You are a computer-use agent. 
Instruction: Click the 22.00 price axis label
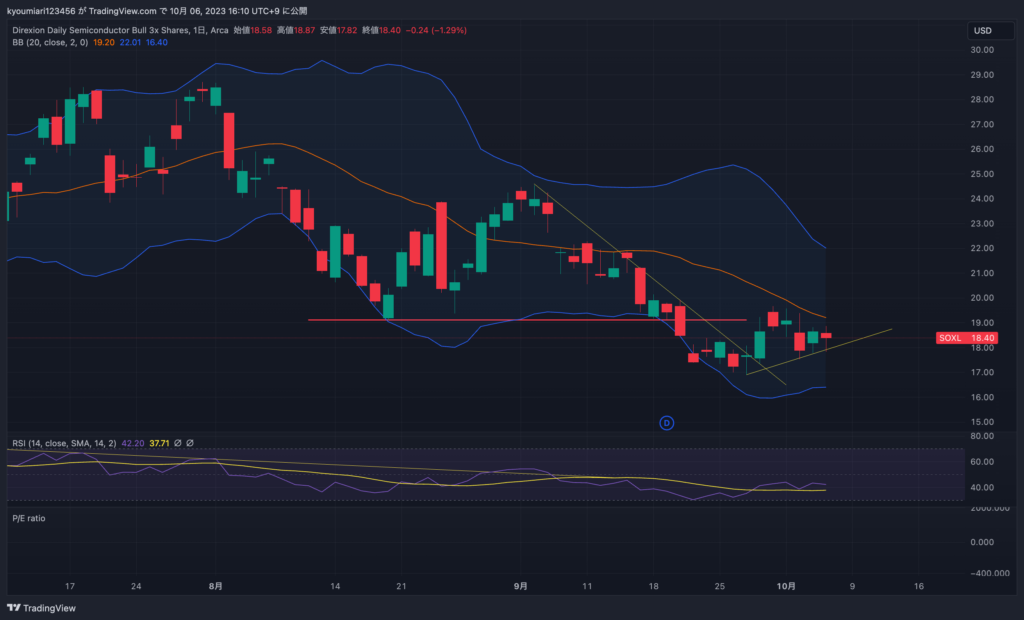coord(982,248)
